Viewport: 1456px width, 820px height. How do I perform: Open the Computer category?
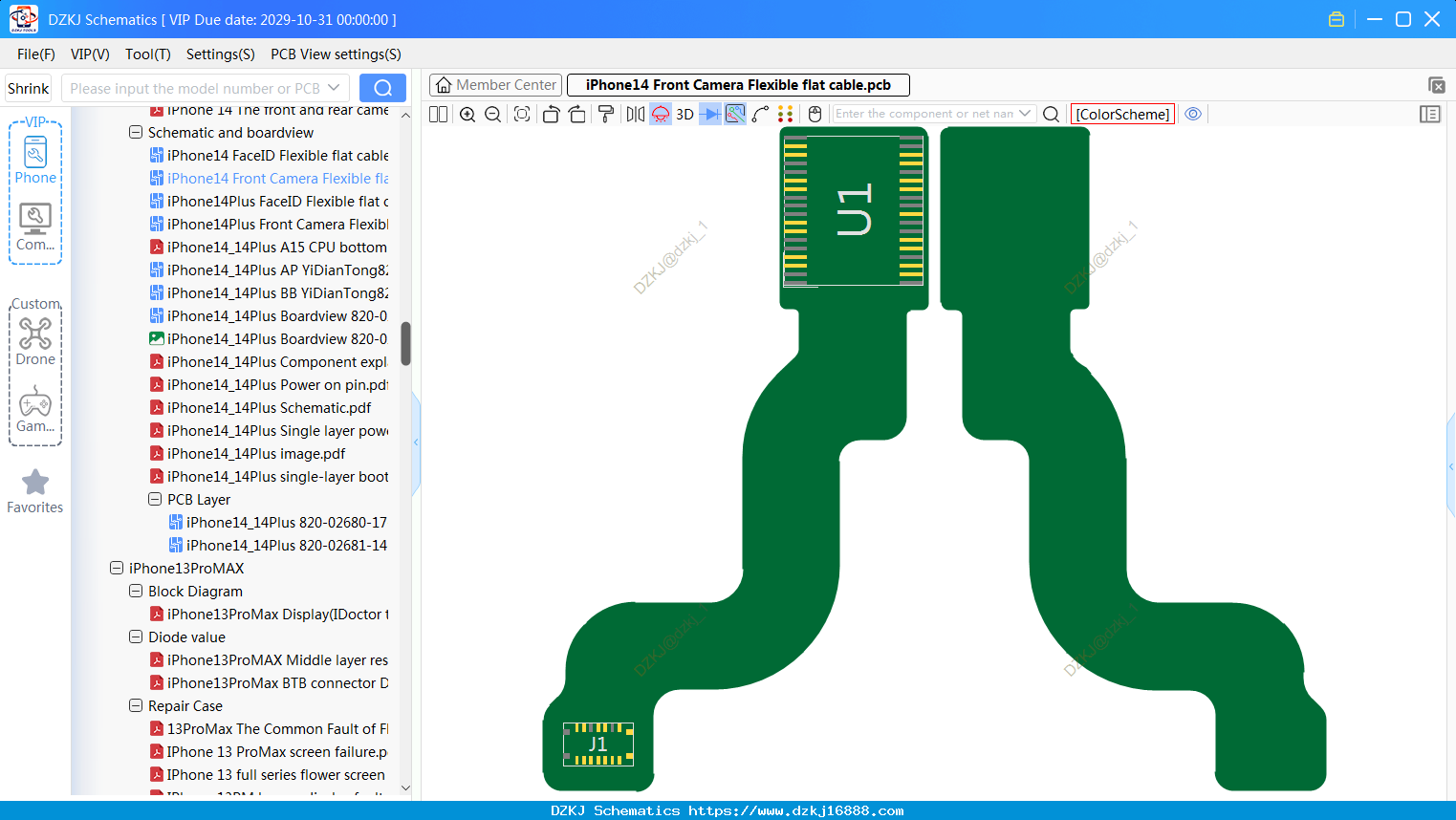tap(35, 227)
